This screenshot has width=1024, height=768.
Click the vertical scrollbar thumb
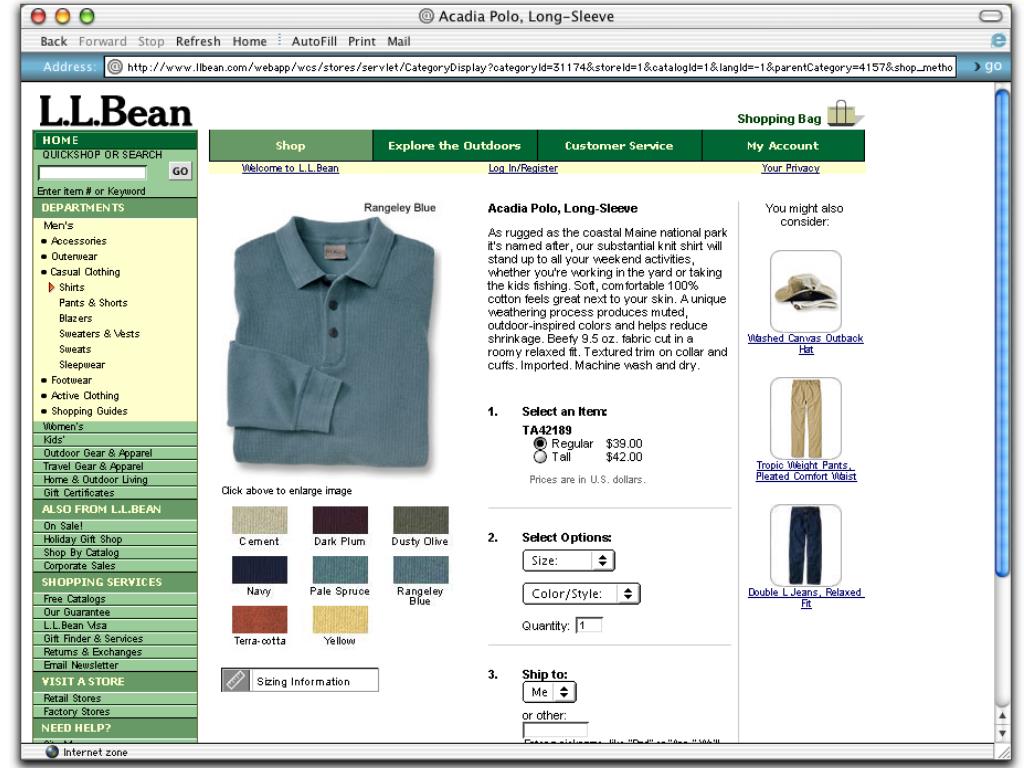[x=1002, y=333]
